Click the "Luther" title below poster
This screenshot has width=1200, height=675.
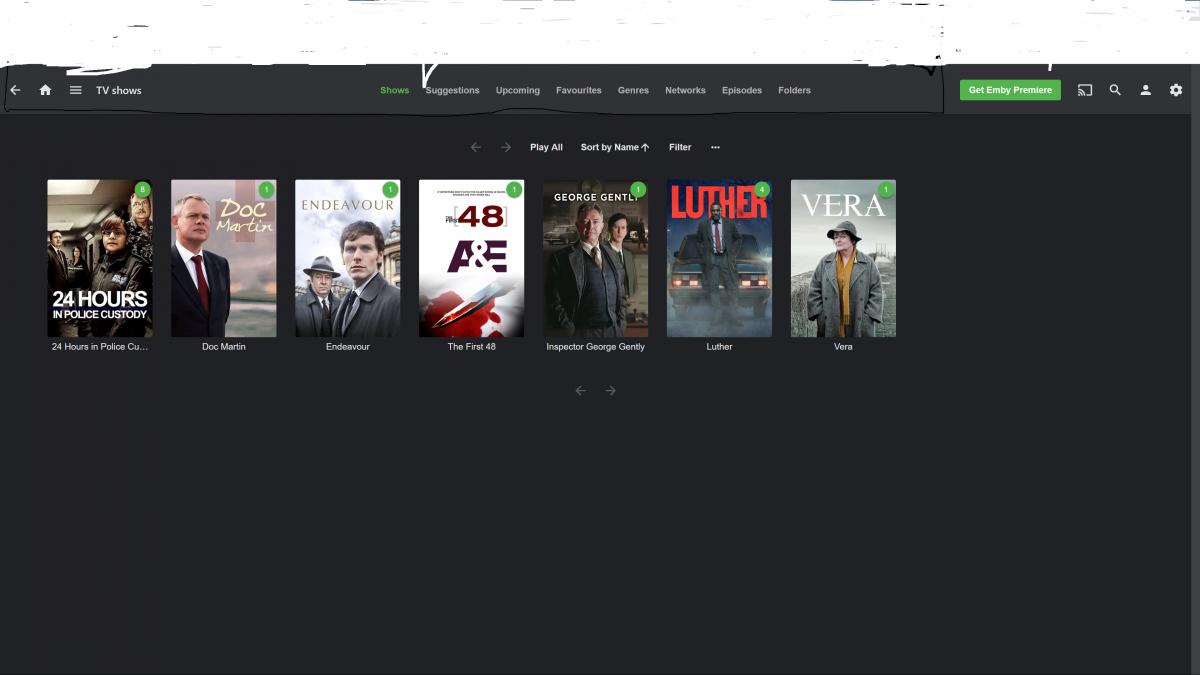click(x=720, y=347)
